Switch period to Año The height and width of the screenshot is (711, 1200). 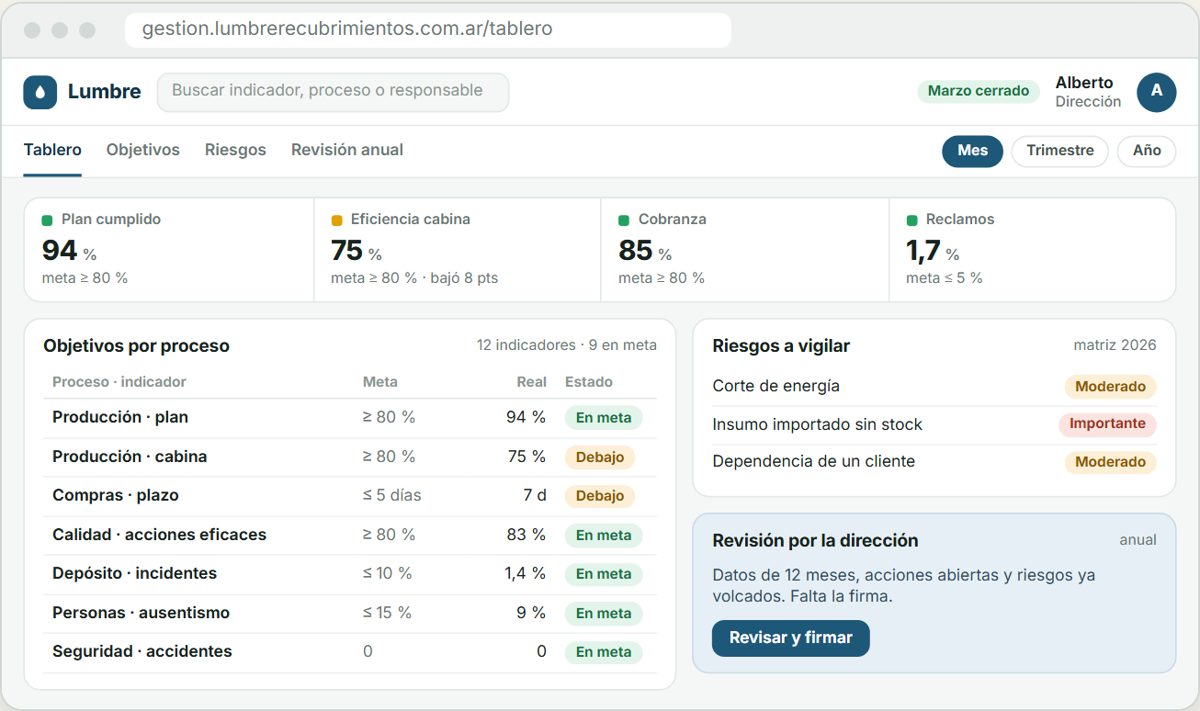[x=1147, y=151]
